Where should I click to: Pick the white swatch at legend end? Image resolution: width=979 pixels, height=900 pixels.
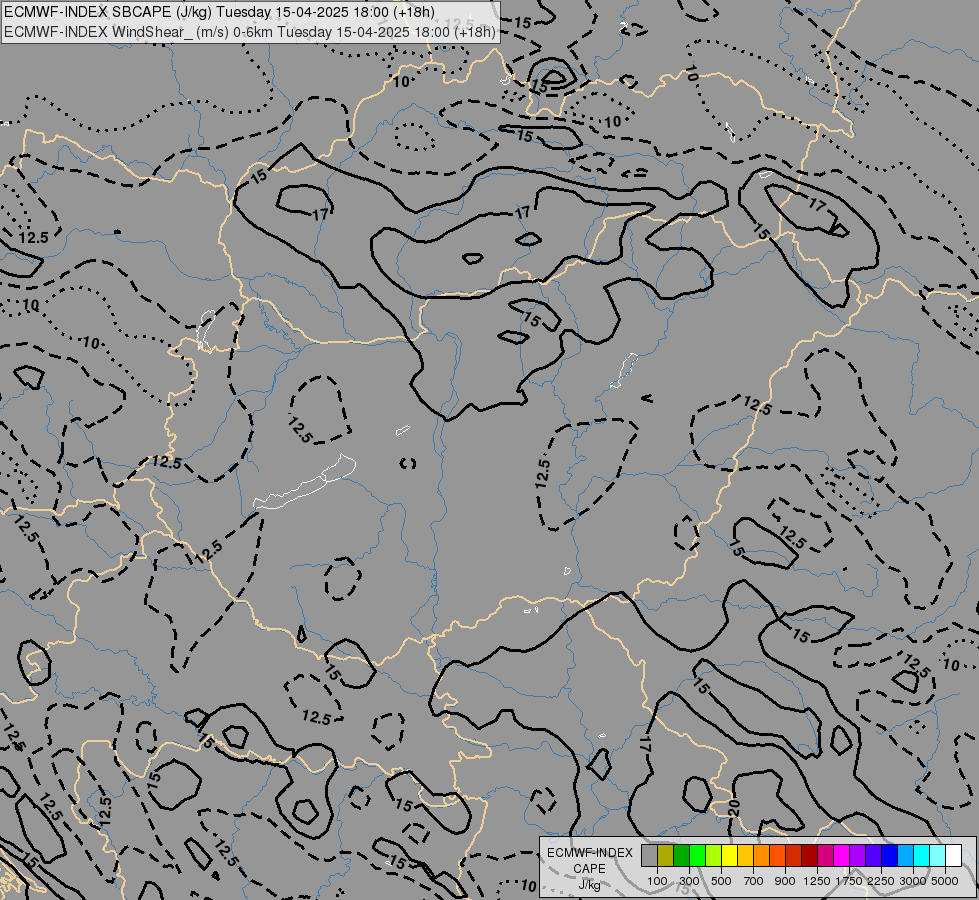[953, 856]
